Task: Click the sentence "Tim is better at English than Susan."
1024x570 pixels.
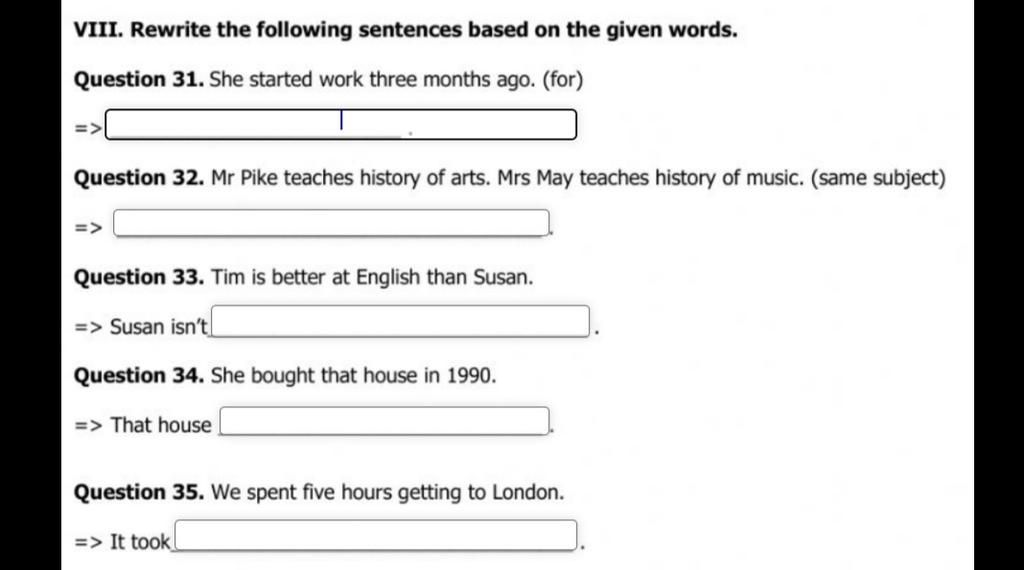Action: [372, 277]
